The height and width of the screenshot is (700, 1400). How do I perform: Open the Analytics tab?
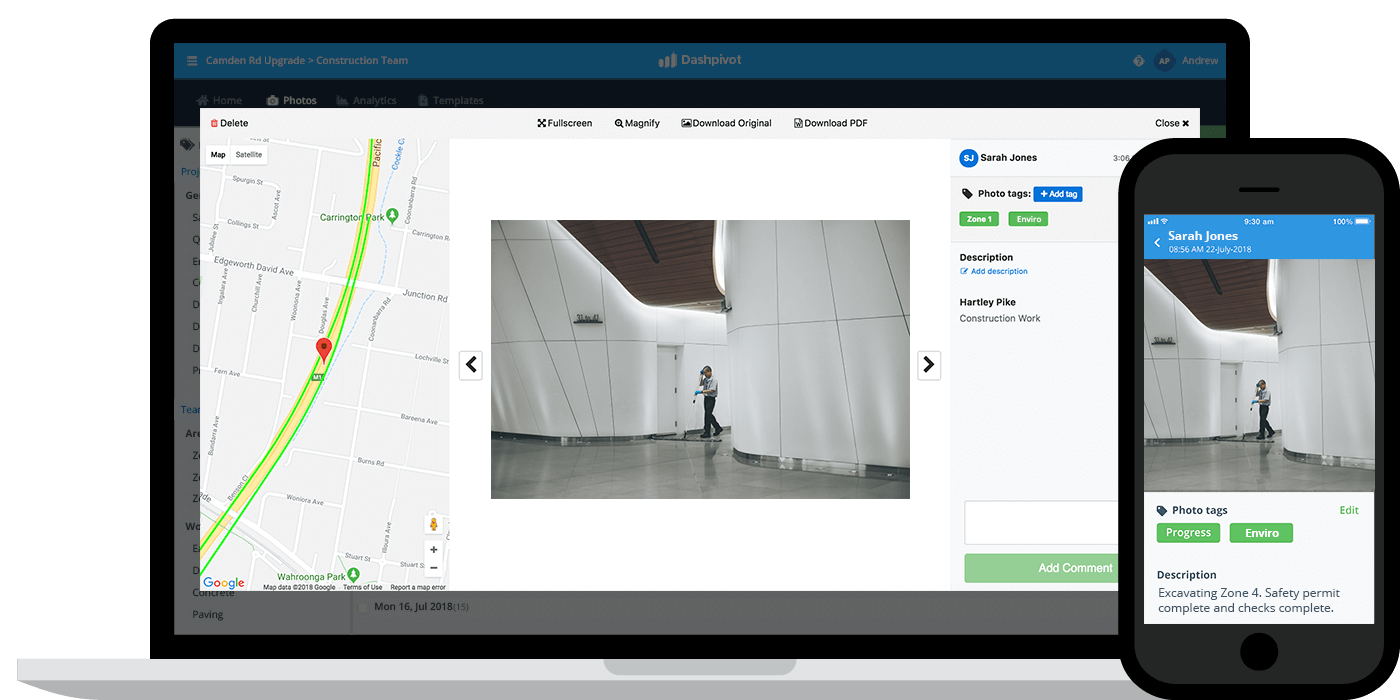[x=367, y=101]
